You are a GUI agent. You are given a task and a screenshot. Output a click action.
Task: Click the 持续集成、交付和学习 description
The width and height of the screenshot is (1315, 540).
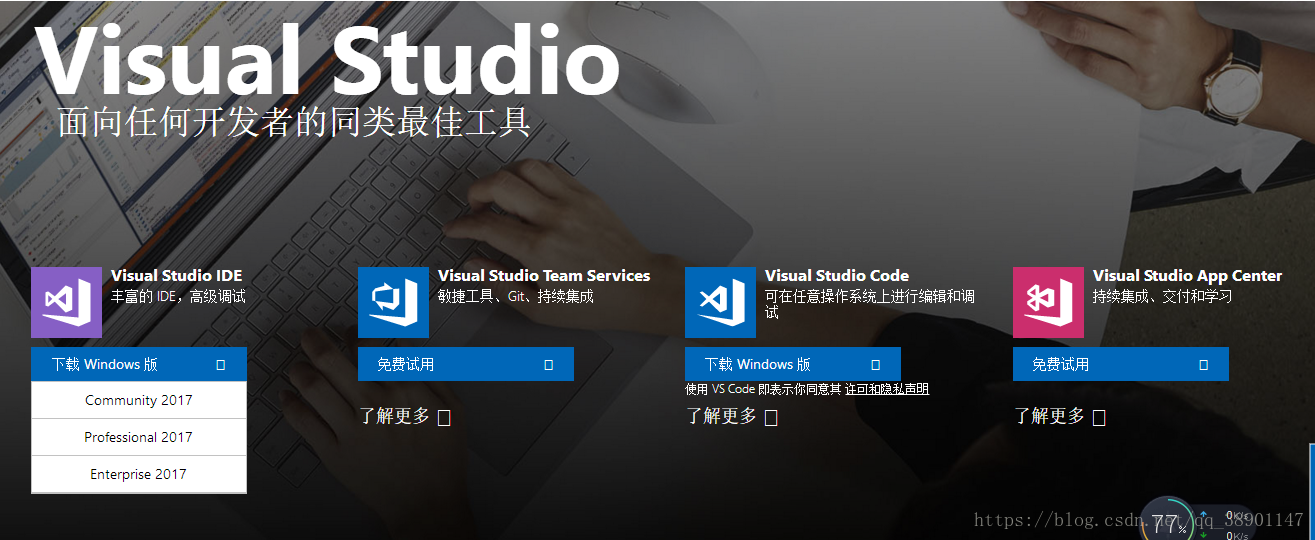click(1162, 296)
